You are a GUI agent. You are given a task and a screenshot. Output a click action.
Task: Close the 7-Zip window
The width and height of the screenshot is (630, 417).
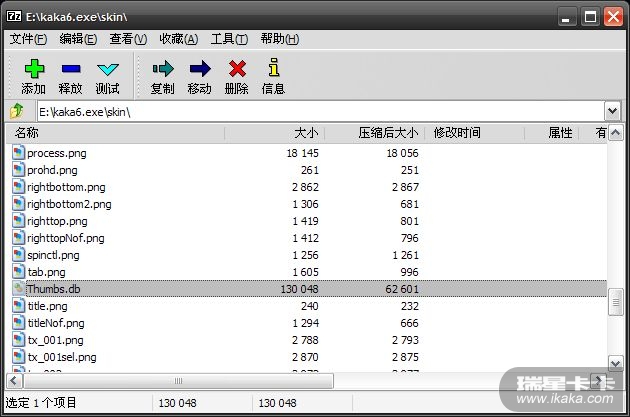click(x=614, y=17)
